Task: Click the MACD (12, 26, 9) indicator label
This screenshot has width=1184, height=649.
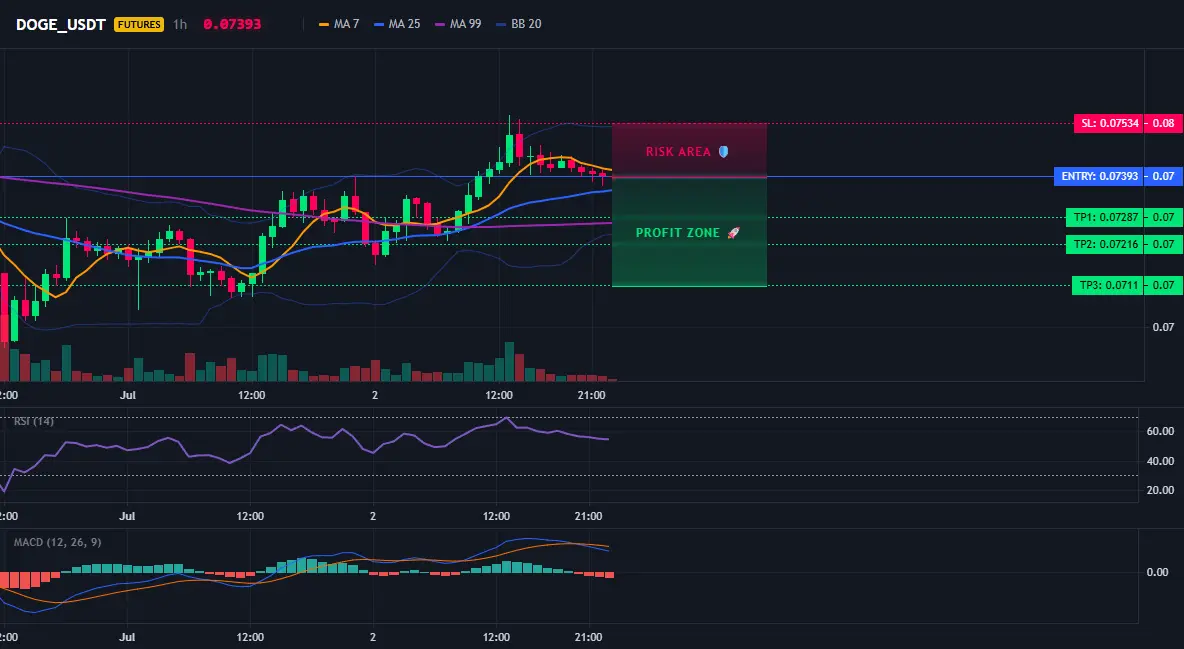Action: (57, 542)
